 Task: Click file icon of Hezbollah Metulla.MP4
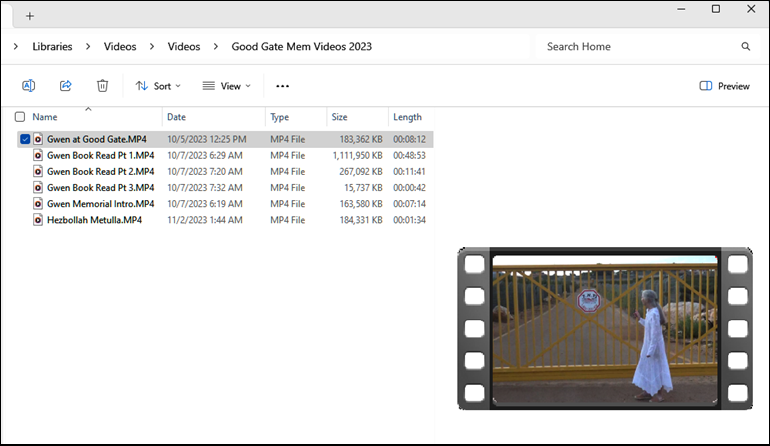38,220
